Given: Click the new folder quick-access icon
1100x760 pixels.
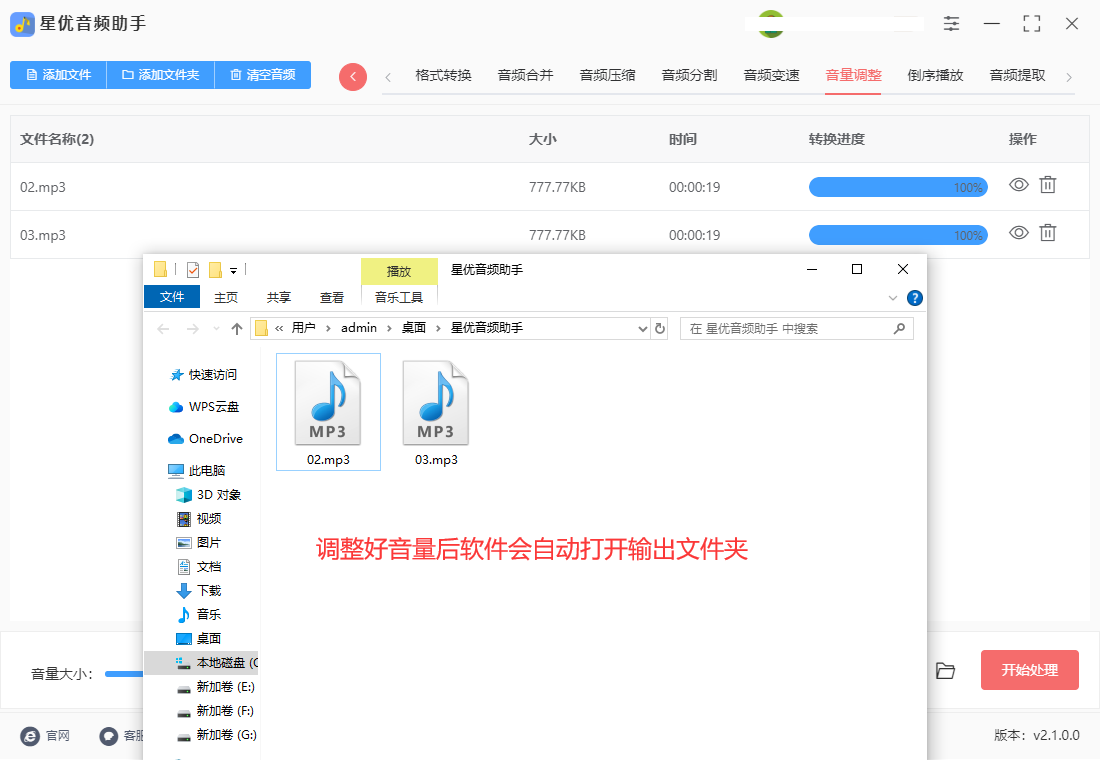Looking at the screenshot, I should click(x=215, y=269).
